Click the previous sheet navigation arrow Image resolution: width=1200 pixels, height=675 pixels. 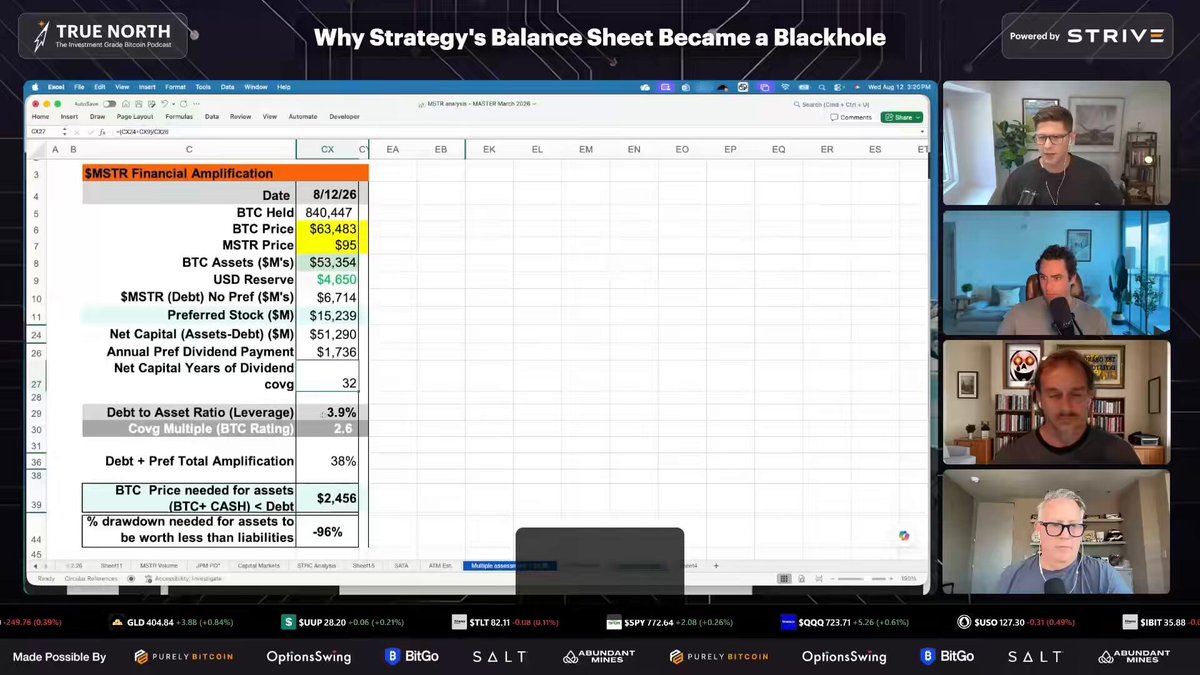pyautogui.click(x=37, y=566)
